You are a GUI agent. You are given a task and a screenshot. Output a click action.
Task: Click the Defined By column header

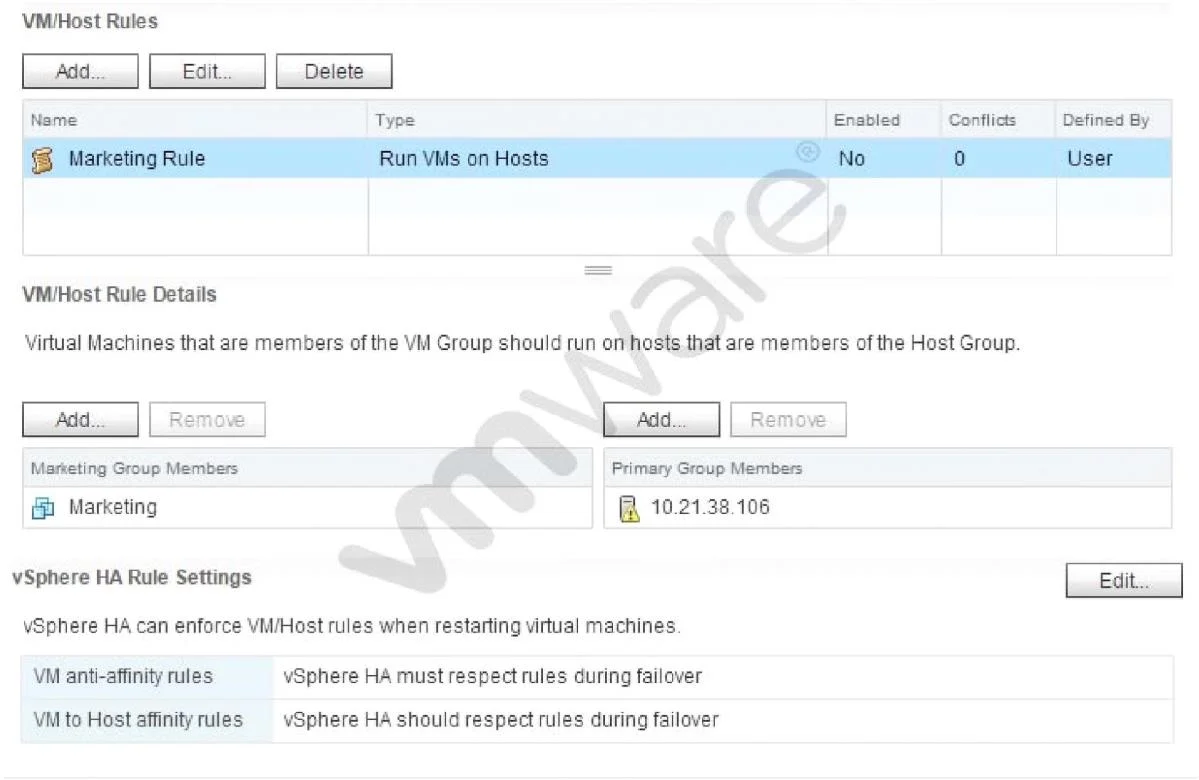tap(1113, 120)
